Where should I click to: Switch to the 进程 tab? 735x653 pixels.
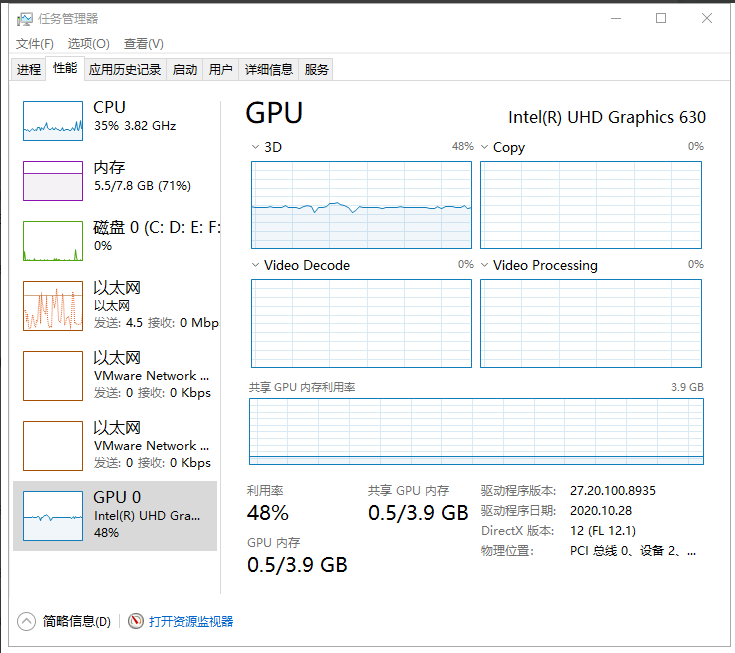click(x=29, y=69)
